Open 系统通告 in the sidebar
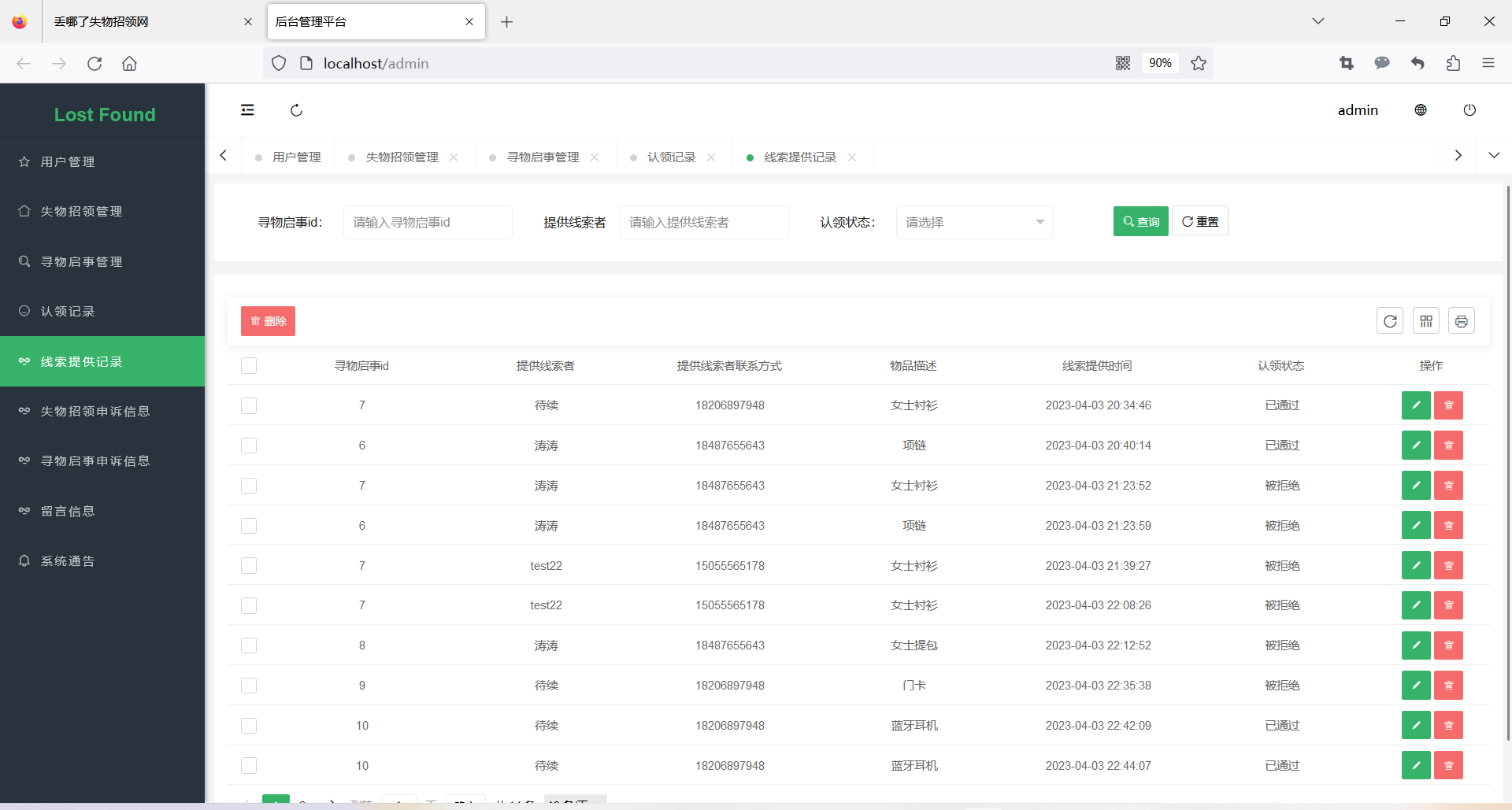This screenshot has height=810, width=1512. 102,560
